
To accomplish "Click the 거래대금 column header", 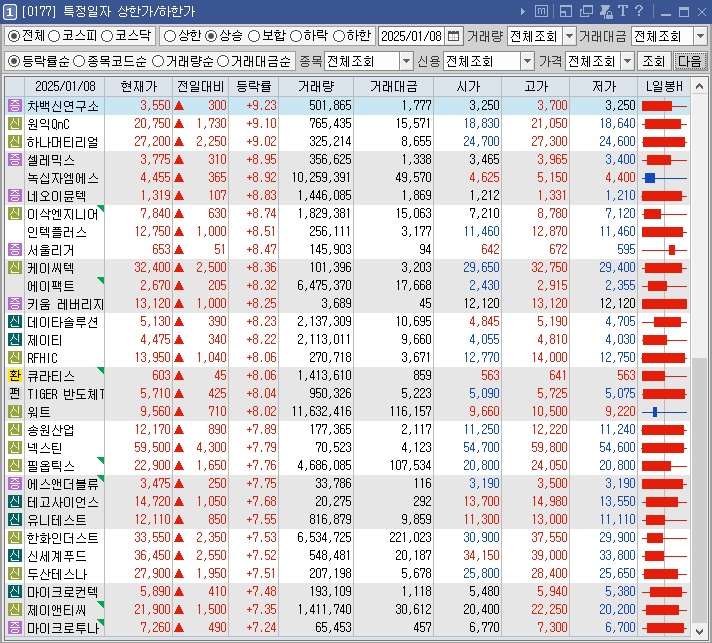I will point(393,86).
